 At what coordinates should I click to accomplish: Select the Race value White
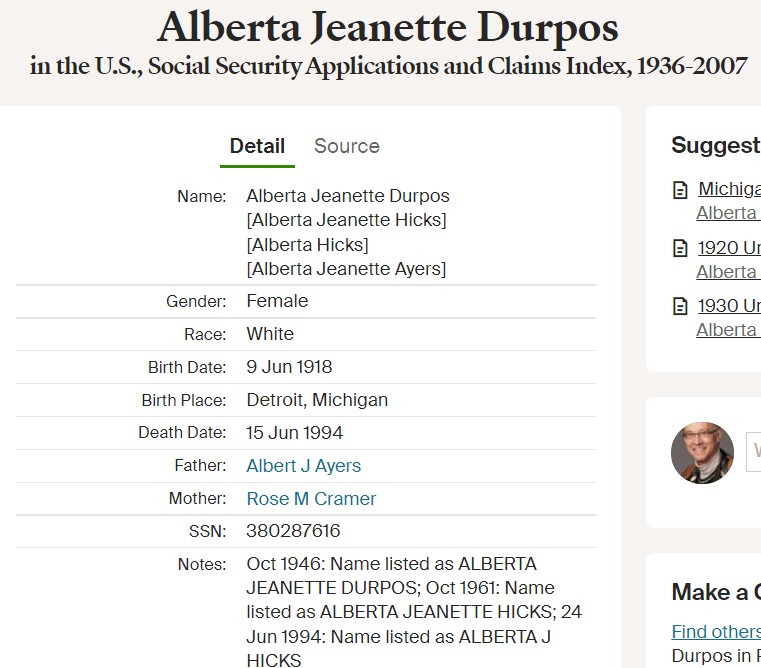270,334
